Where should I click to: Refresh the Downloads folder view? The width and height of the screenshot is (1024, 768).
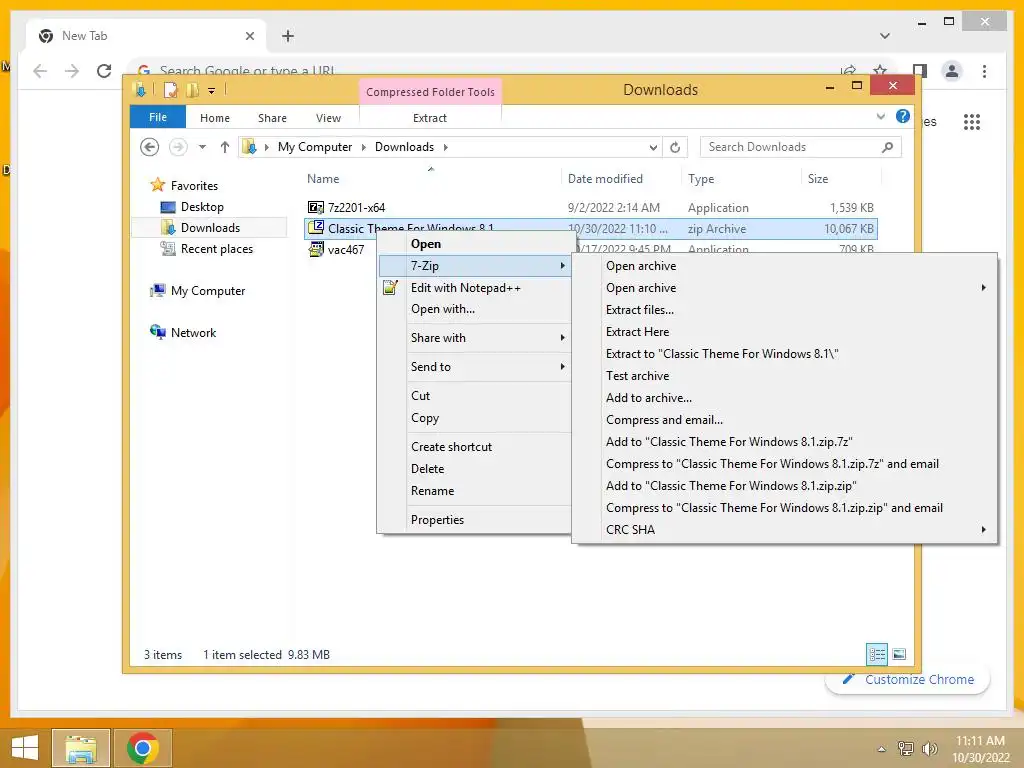click(x=675, y=147)
